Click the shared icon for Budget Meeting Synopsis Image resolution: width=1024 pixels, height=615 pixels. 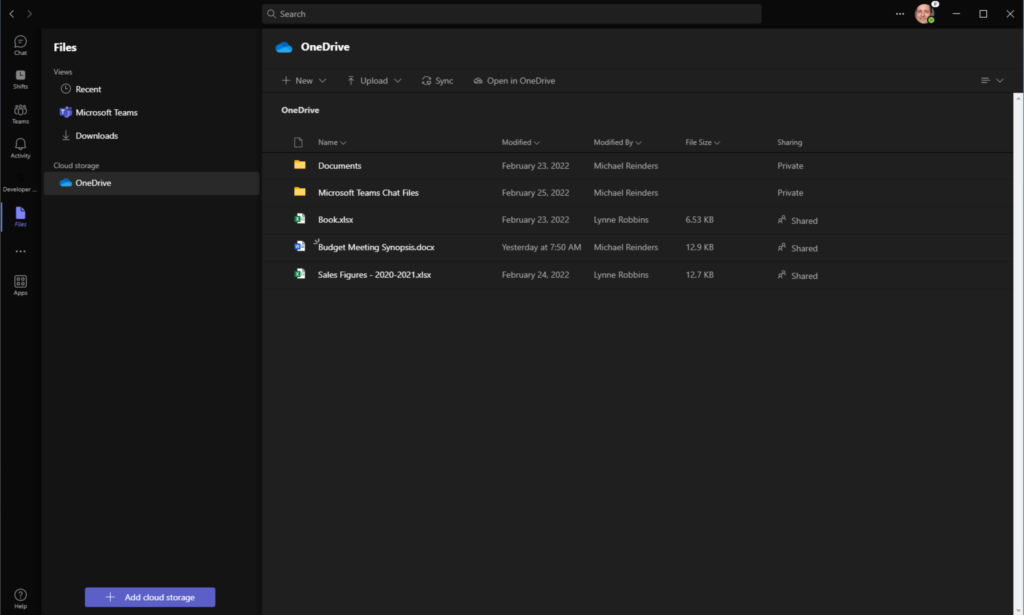(782, 247)
